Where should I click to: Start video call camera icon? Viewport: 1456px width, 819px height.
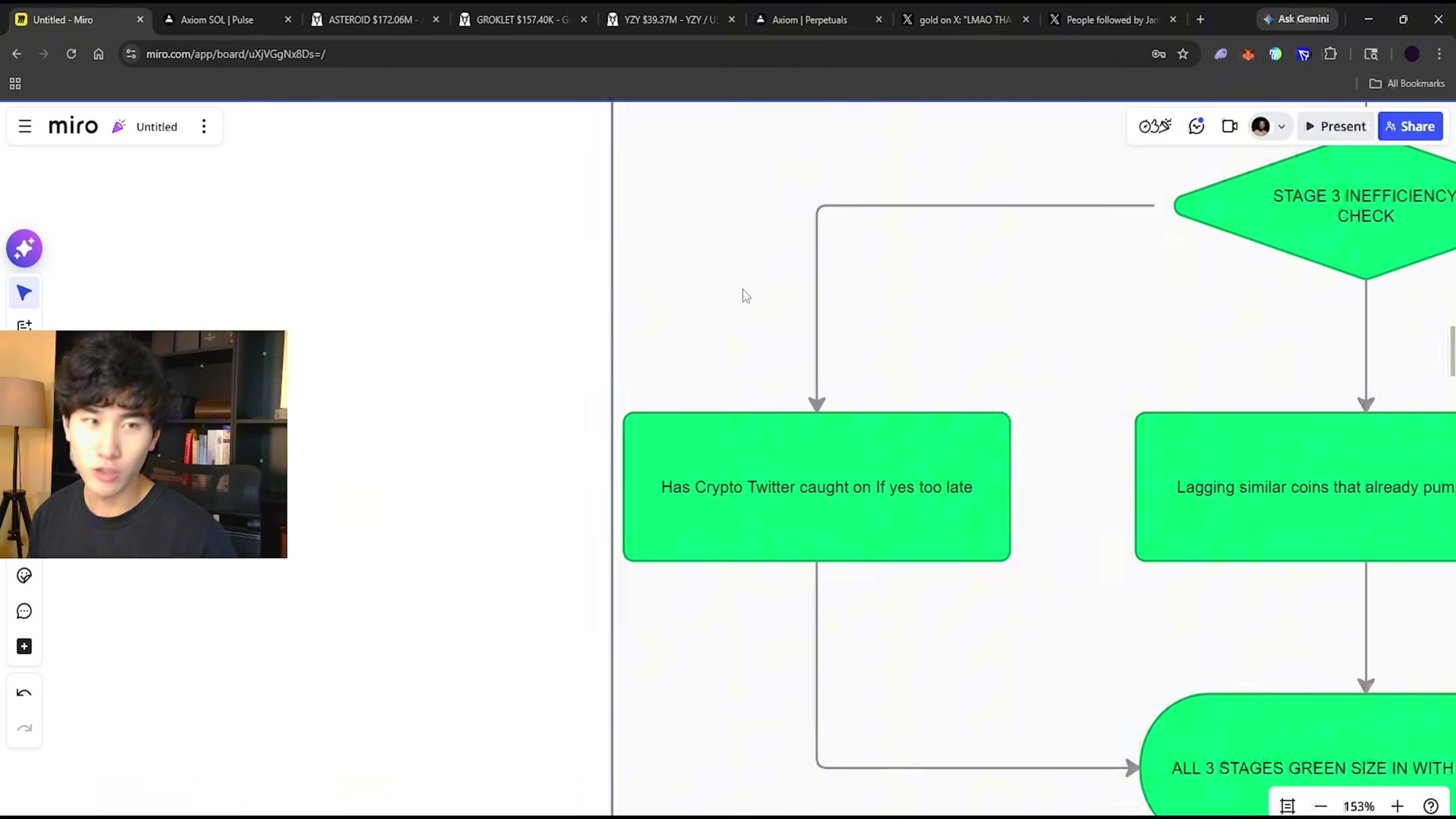tap(1230, 127)
